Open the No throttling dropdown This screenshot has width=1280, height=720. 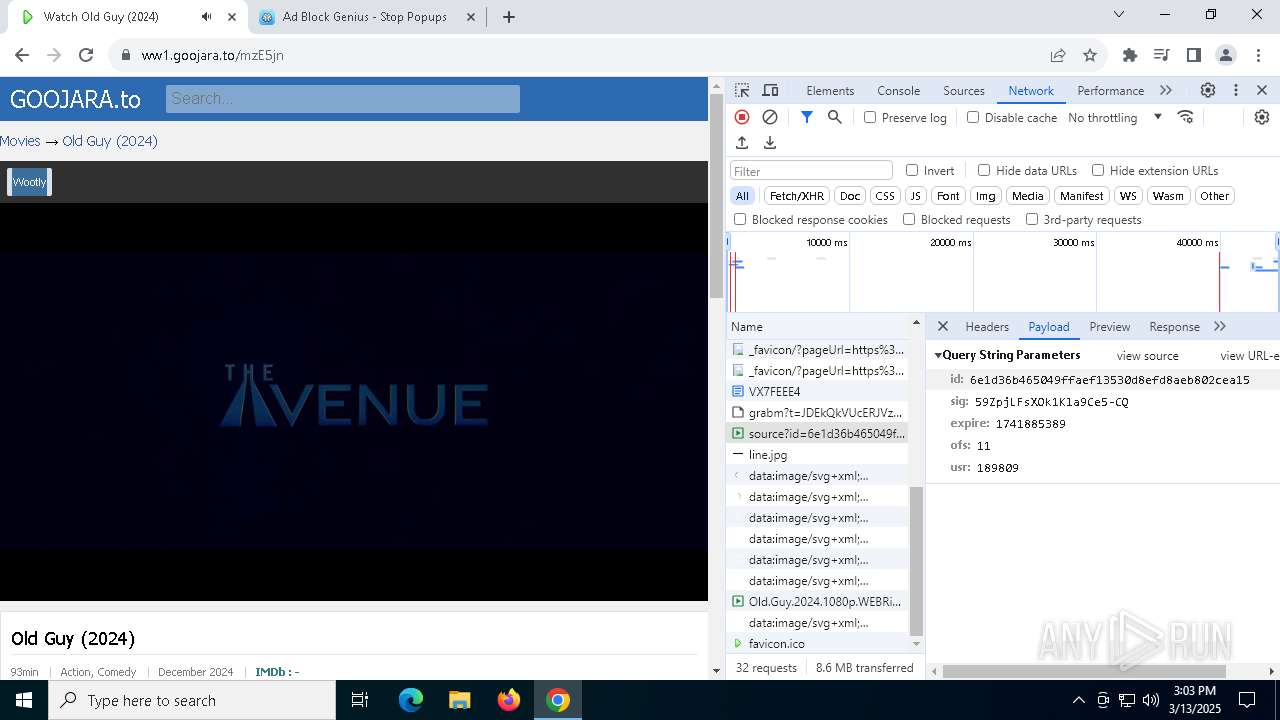[x=1115, y=117]
